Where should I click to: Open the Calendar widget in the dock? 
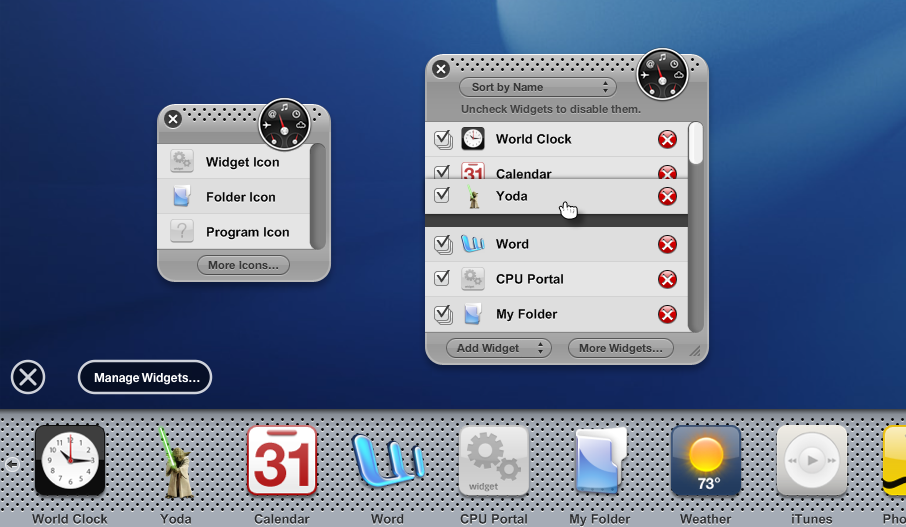point(282,461)
